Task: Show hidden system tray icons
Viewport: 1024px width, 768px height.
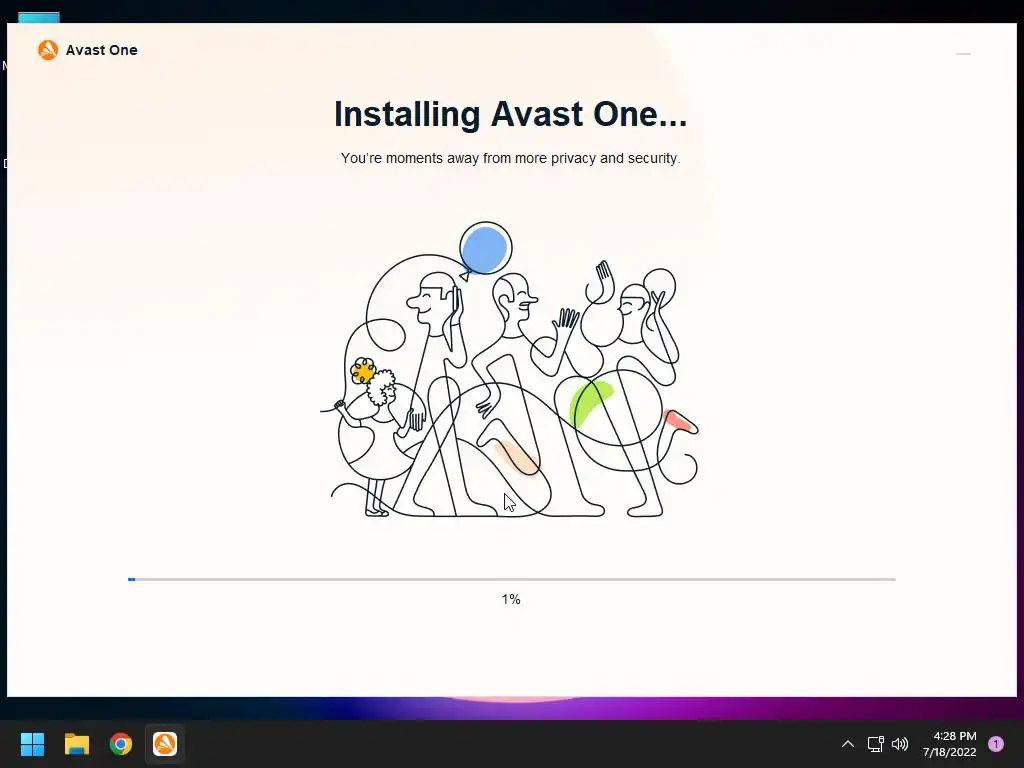Action: tap(848, 744)
